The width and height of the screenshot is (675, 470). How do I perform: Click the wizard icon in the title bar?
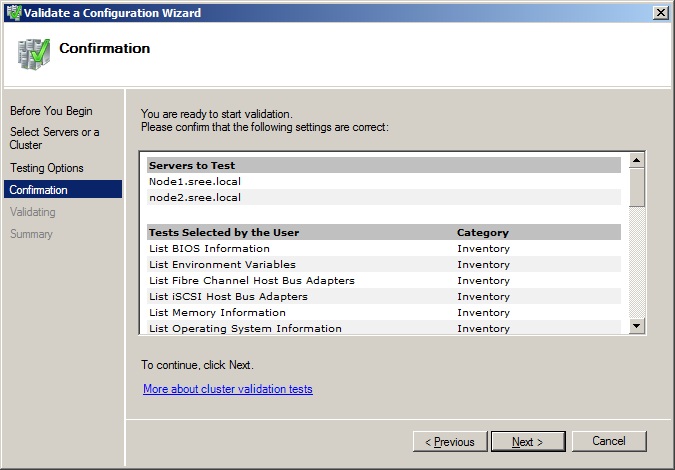click(13, 12)
